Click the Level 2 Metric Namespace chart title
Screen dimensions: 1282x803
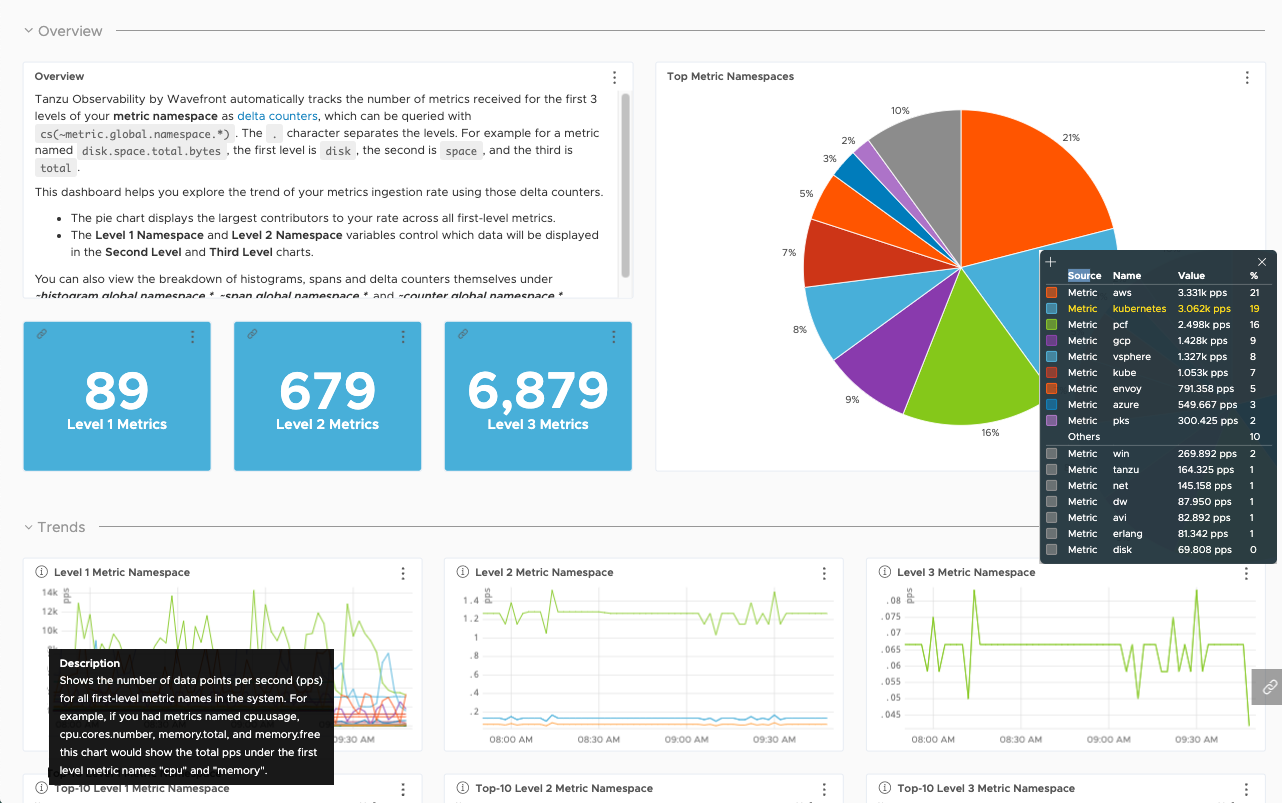[x=544, y=573]
